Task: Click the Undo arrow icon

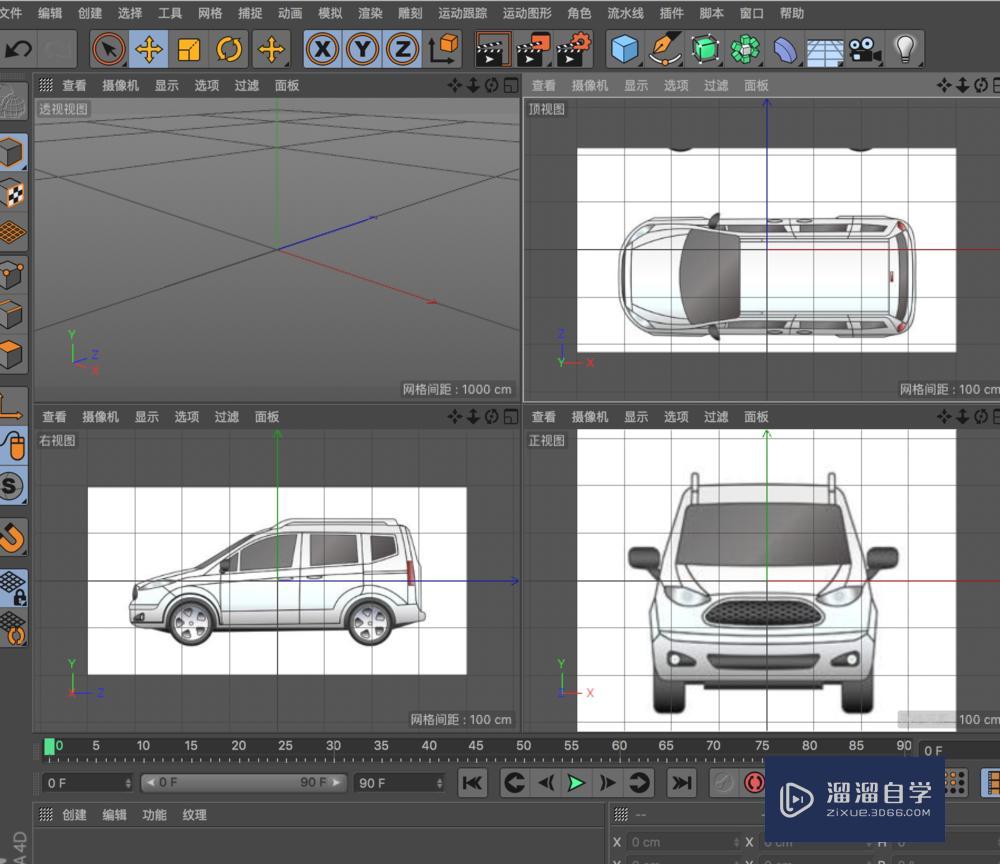Action: click(x=18, y=48)
